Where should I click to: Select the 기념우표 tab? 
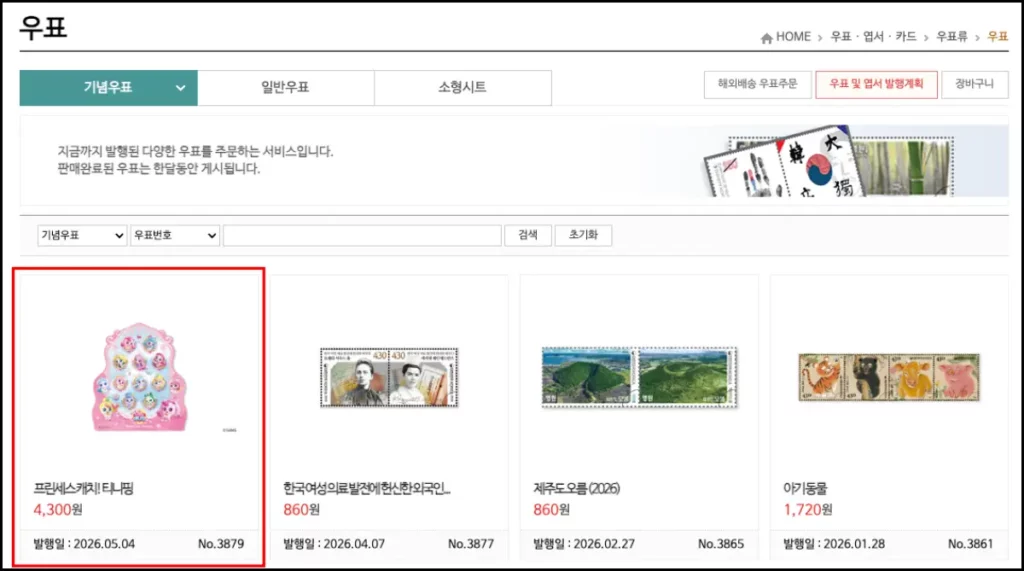point(108,88)
